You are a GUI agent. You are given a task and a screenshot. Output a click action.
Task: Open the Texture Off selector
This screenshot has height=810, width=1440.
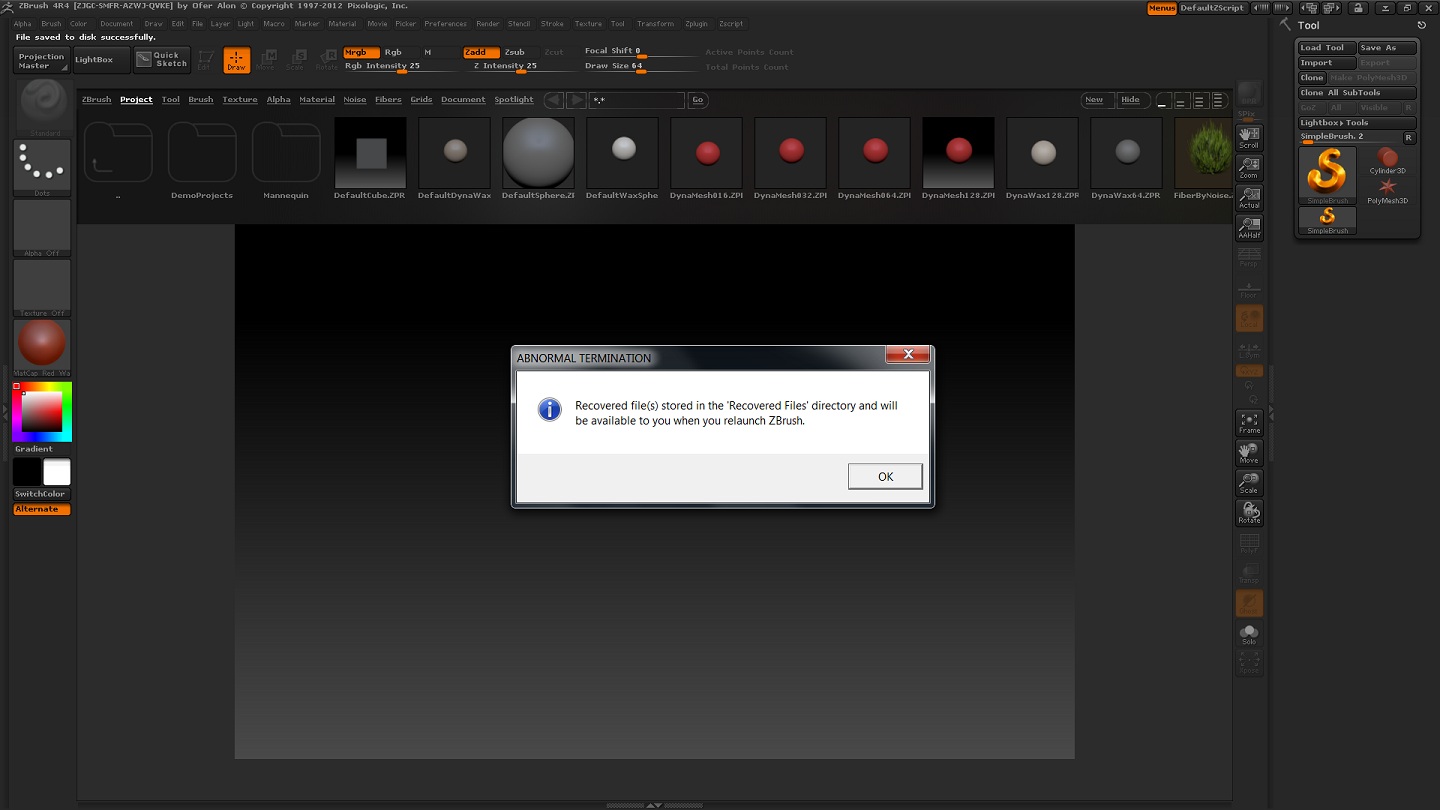click(42, 288)
